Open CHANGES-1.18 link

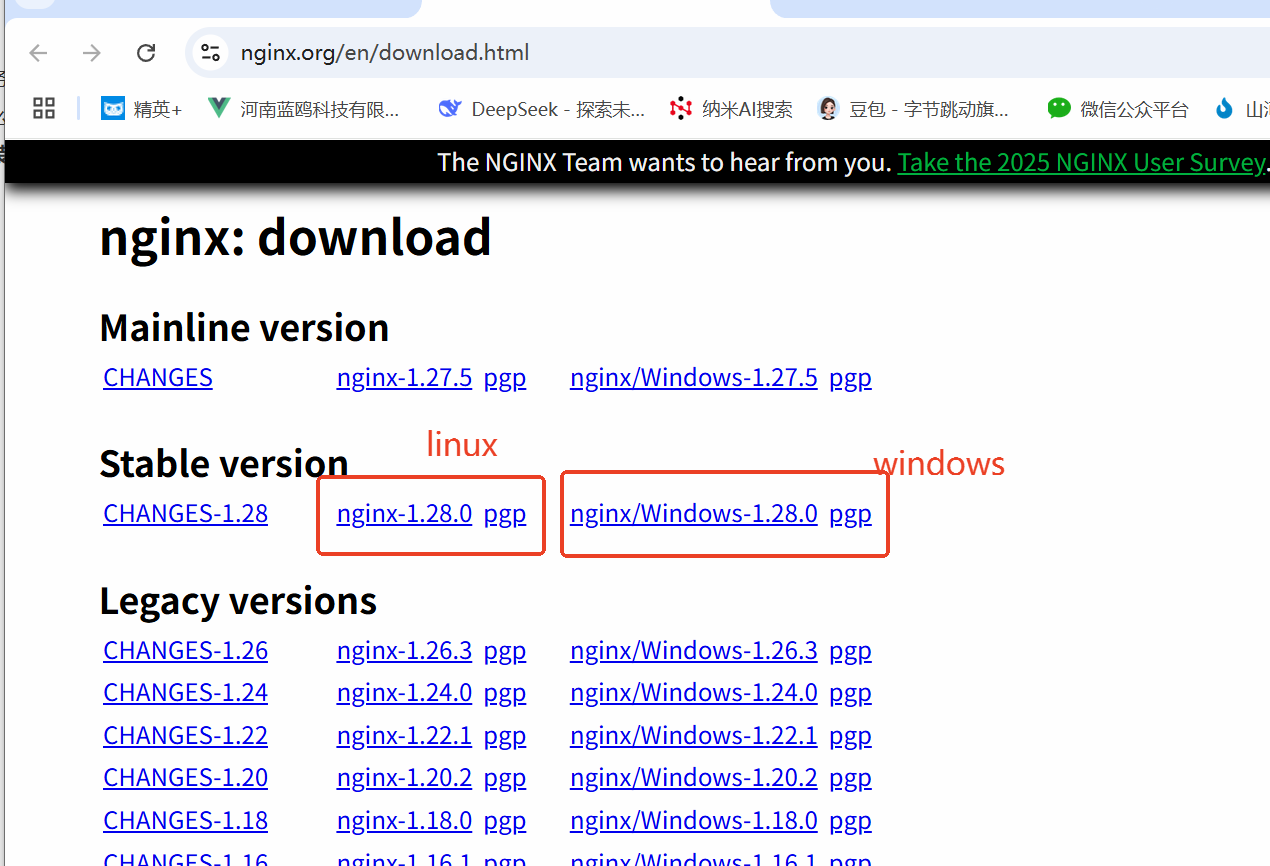(x=186, y=821)
